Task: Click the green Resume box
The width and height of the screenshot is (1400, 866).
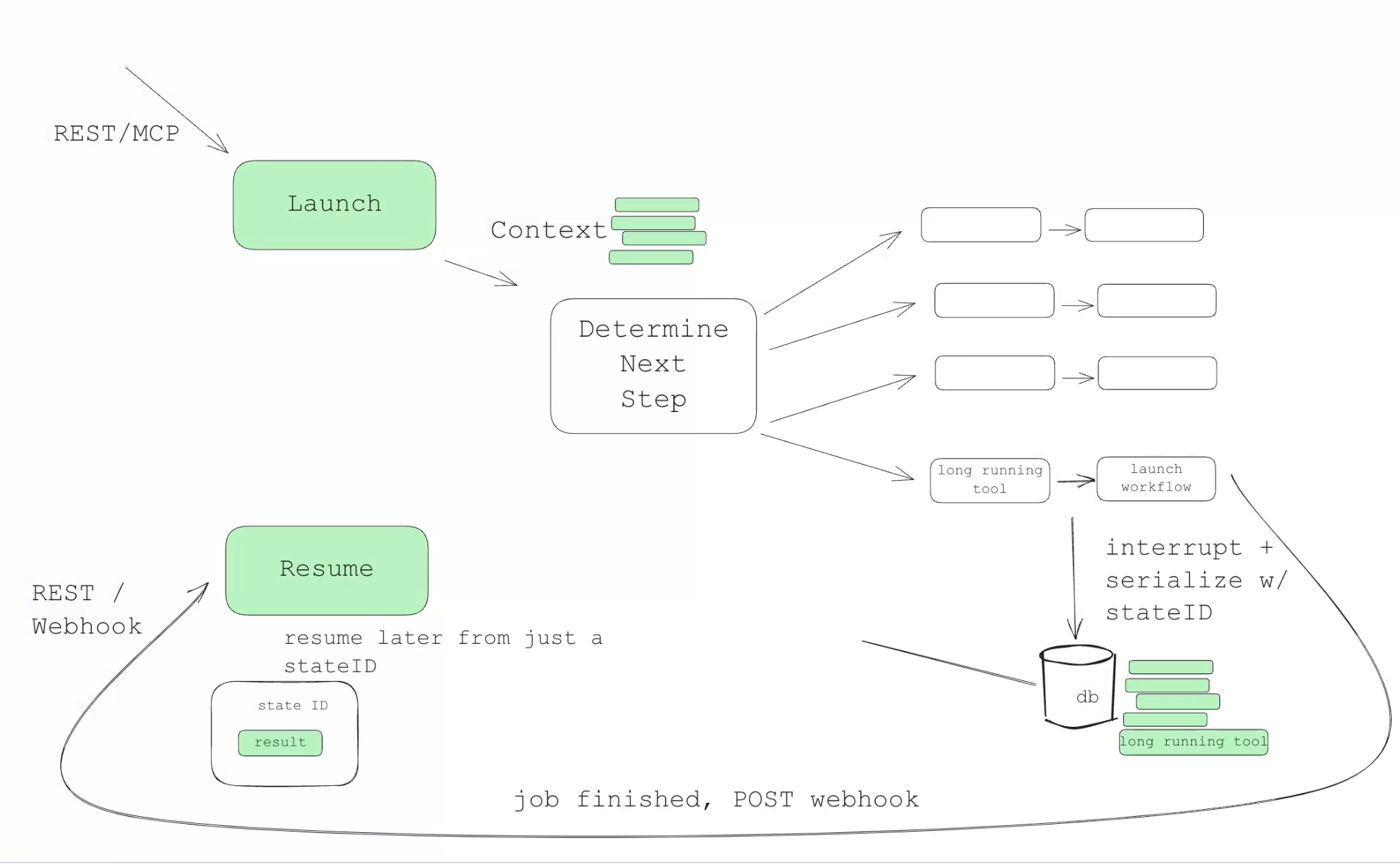Action: (326, 570)
